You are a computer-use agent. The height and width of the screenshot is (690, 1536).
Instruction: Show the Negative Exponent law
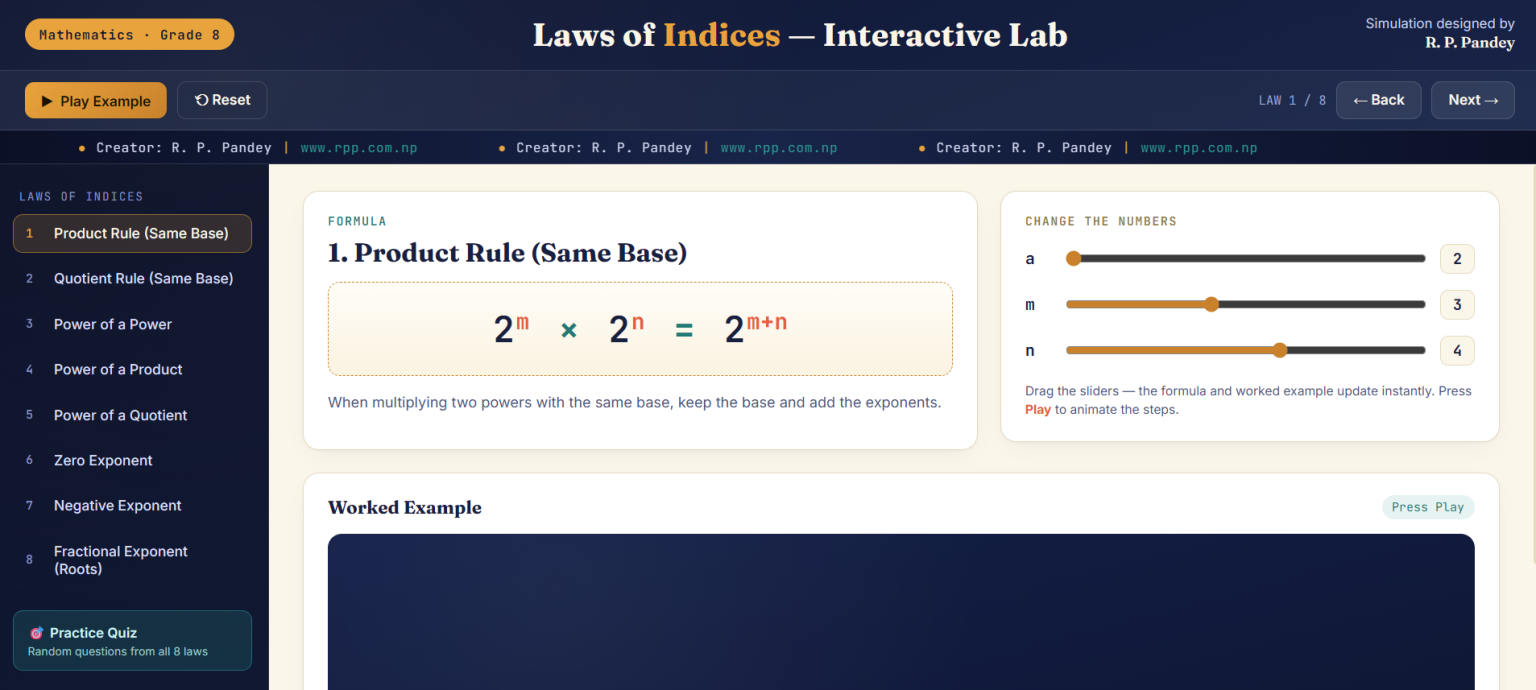point(132,506)
